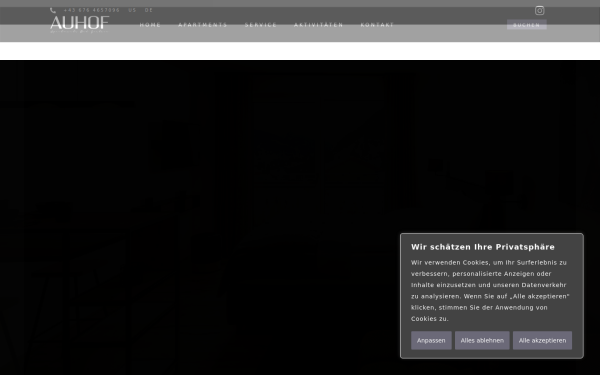The image size is (600, 375).
Task: Click Alles ablehnen to reject cookies
Action: pyautogui.click(x=482, y=340)
